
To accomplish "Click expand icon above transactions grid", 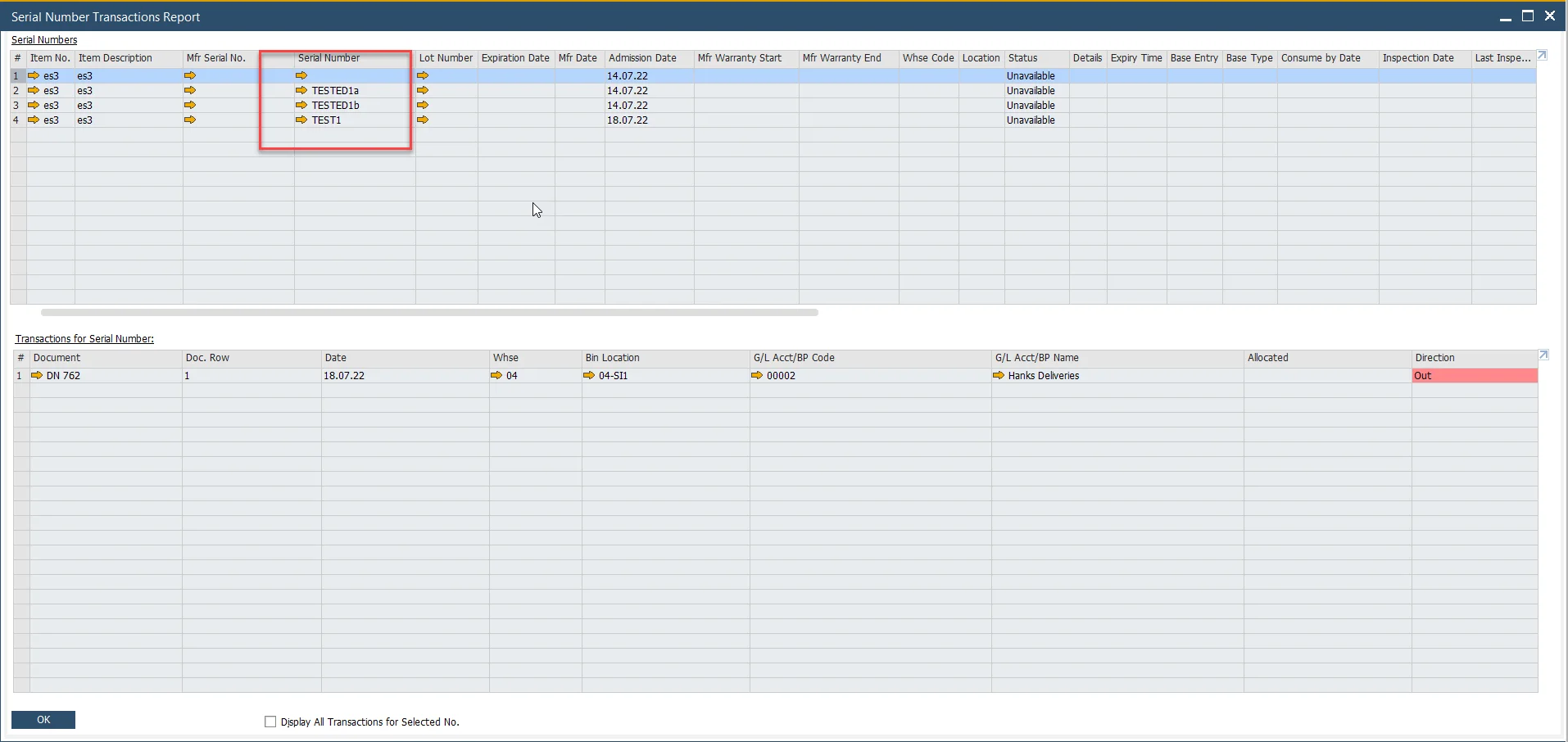I will [x=1544, y=355].
